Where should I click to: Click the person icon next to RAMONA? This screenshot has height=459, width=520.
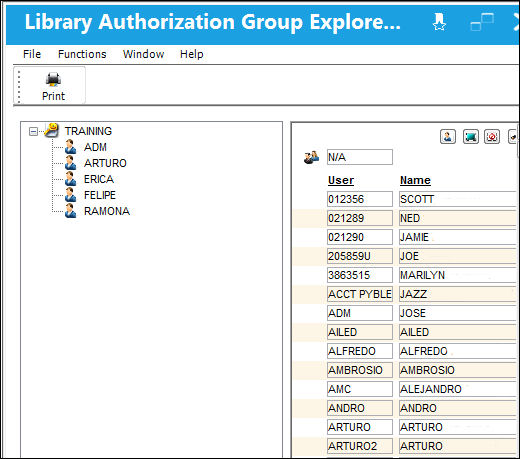point(70,211)
